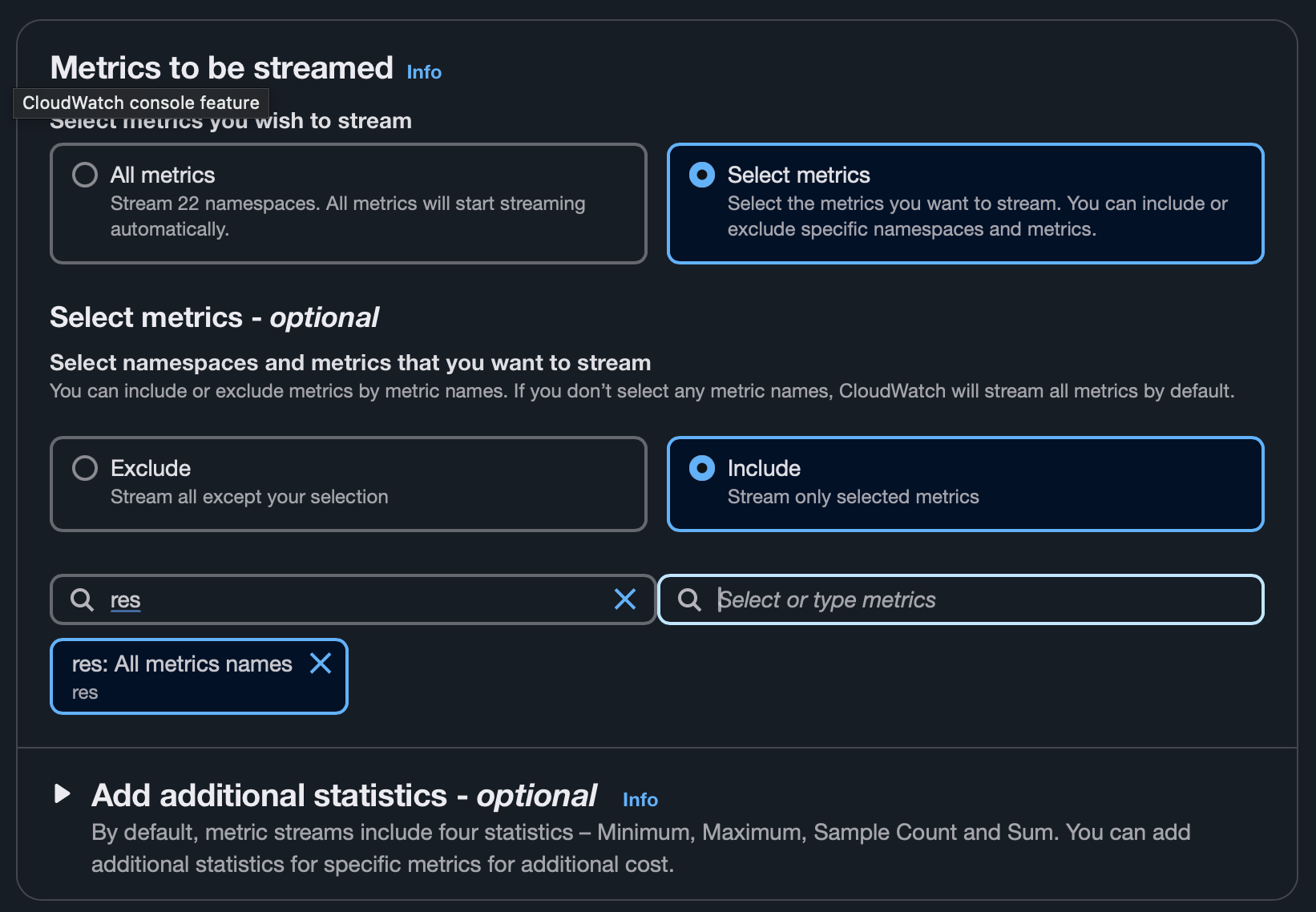This screenshot has height=912, width=1316.
Task: Select the Include radio option
Action: 702,468
